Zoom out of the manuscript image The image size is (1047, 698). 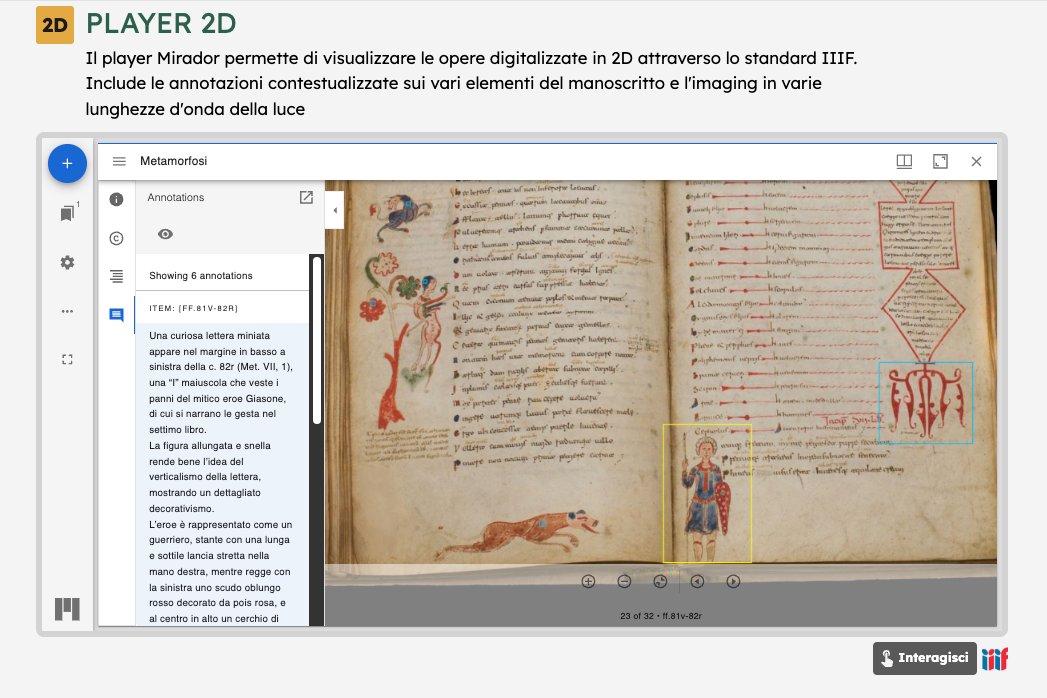tap(624, 581)
